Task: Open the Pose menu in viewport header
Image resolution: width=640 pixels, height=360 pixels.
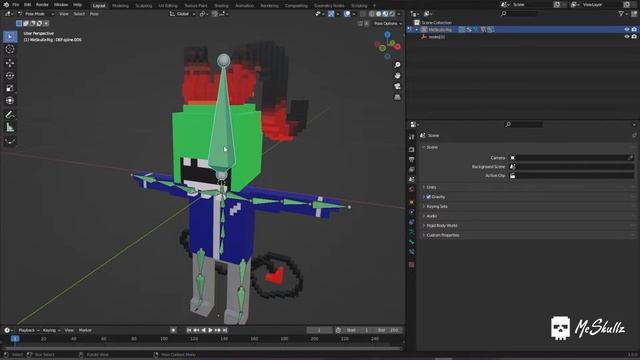Action: tap(94, 14)
